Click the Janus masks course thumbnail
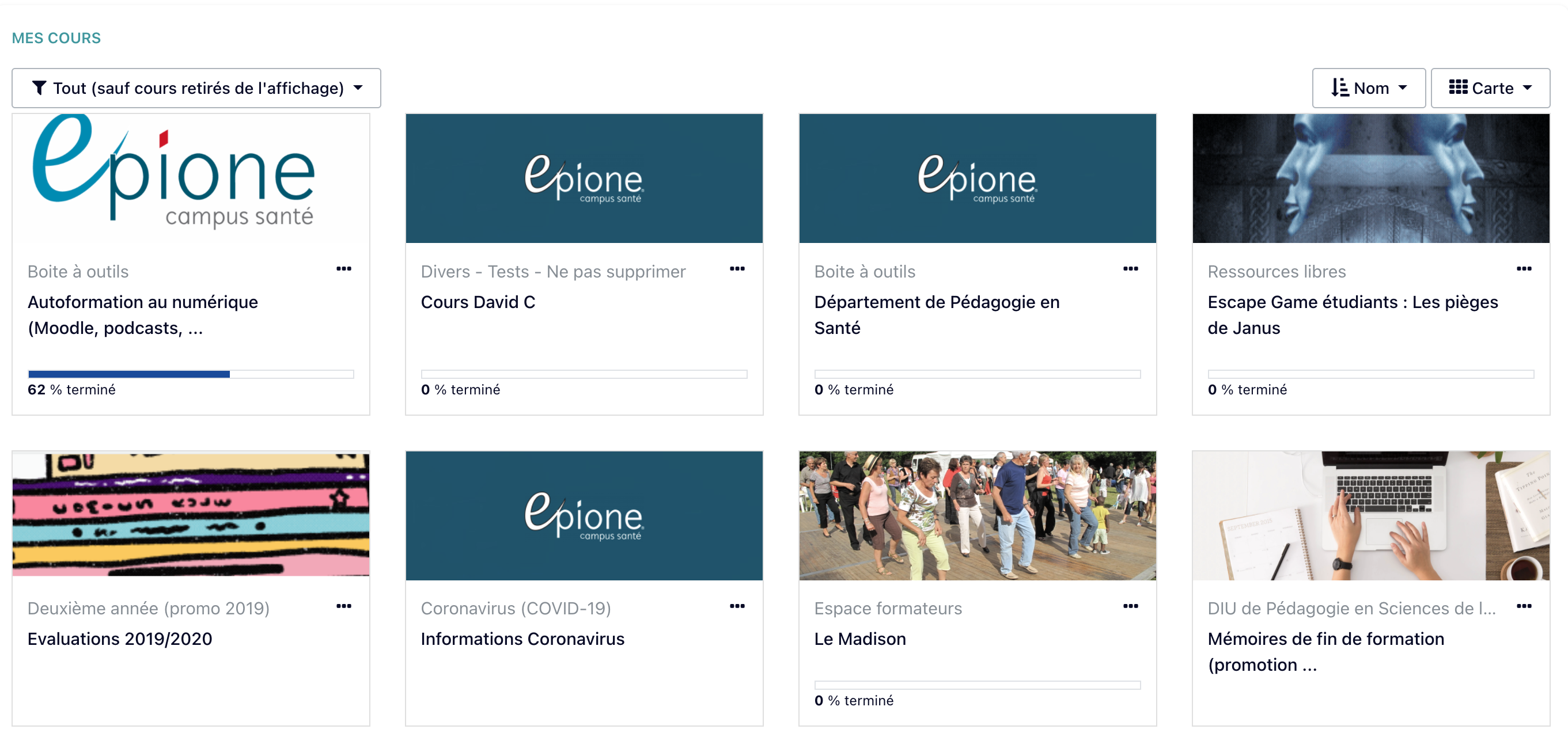1568x737 pixels. (x=1370, y=178)
